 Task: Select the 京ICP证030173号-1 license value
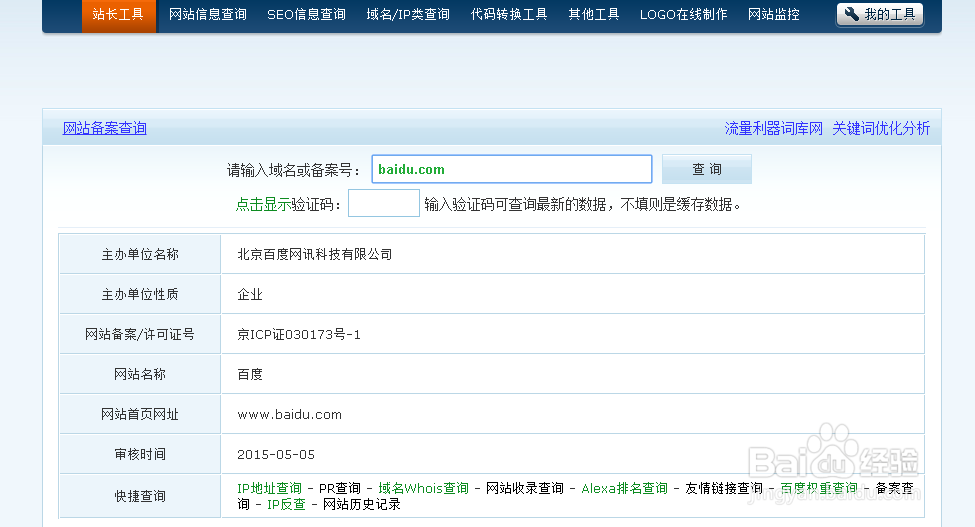point(298,334)
